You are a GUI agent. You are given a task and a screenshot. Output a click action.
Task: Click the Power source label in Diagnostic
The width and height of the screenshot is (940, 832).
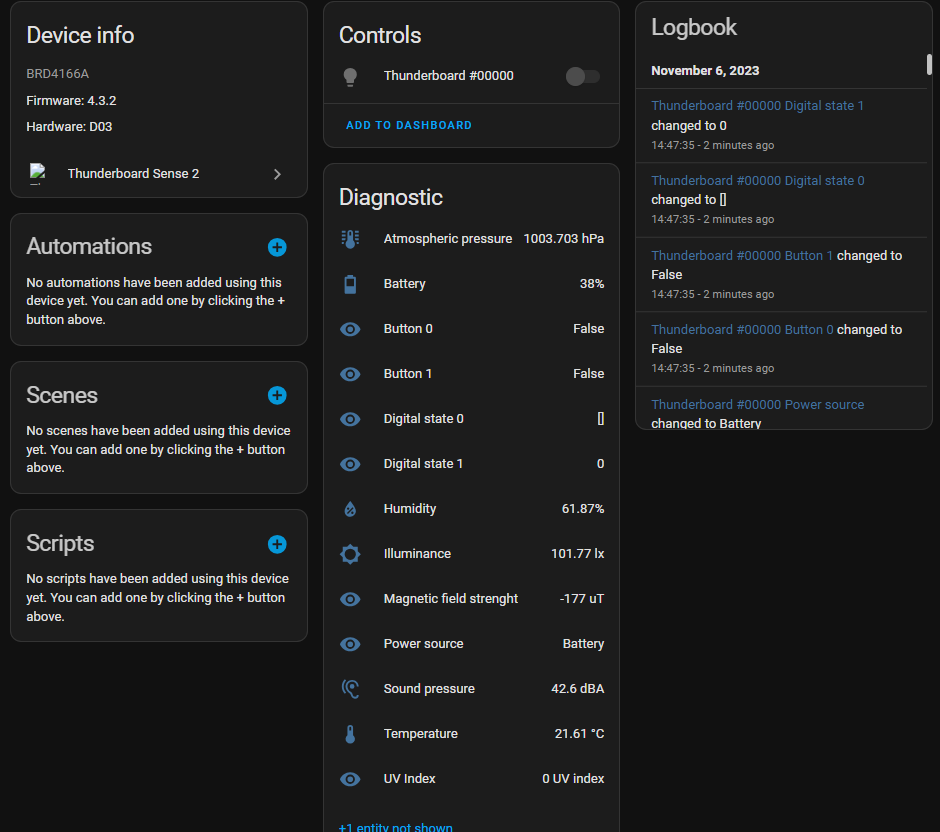click(423, 644)
